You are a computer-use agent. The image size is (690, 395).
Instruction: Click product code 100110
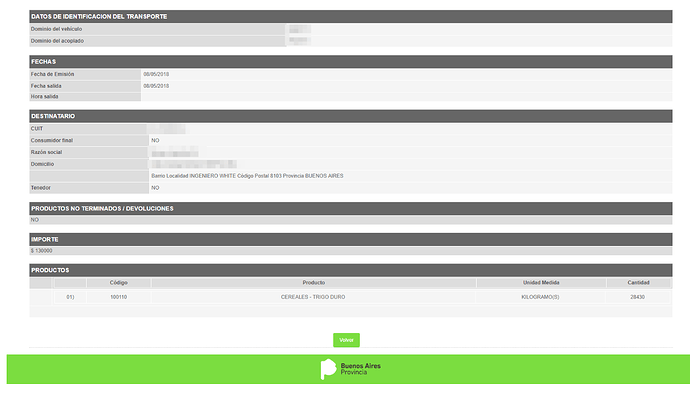point(118,297)
